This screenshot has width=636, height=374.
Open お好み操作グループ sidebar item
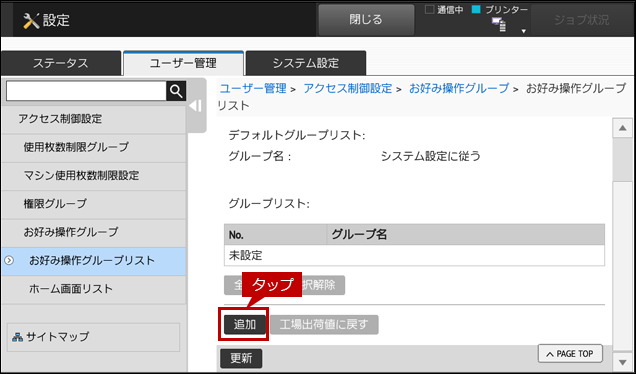[x=93, y=232]
